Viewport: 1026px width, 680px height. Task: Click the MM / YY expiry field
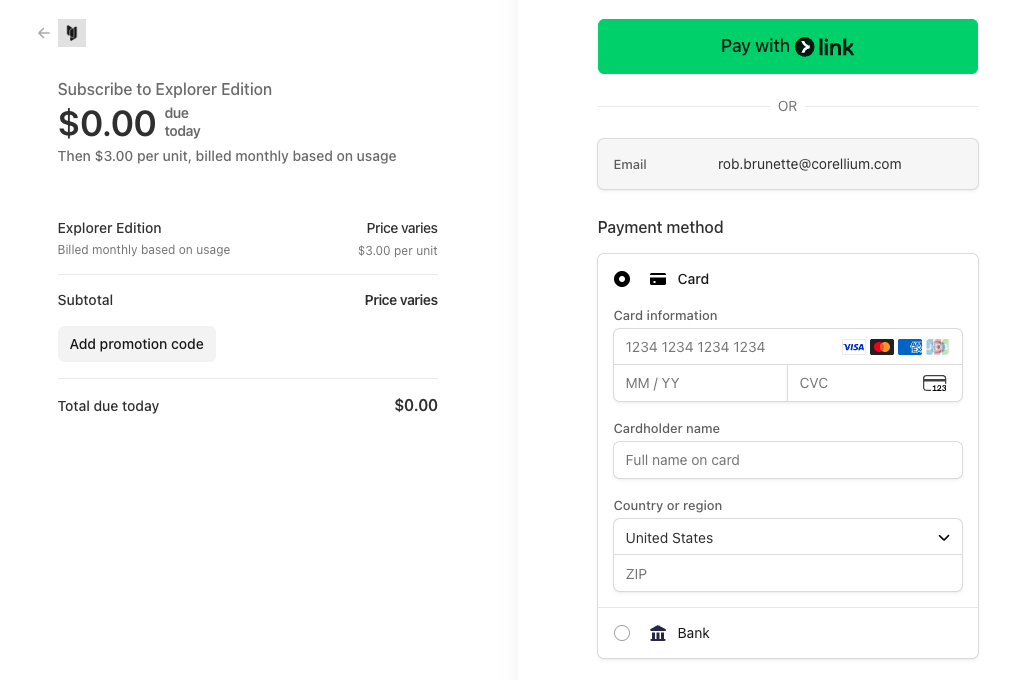pos(700,384)
